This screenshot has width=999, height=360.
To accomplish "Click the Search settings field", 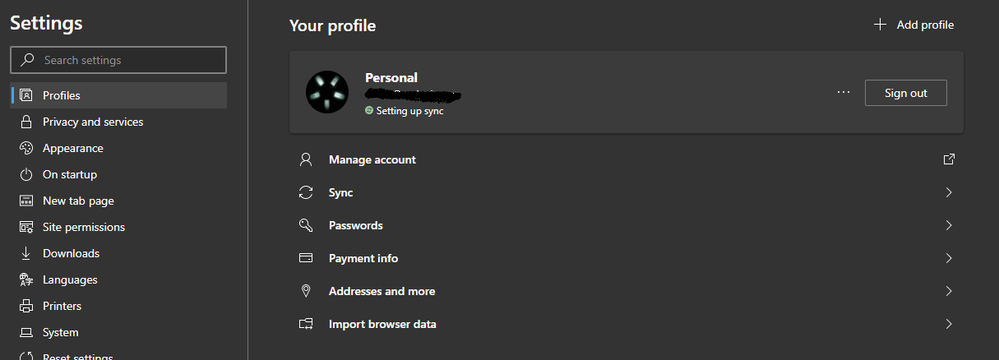I will click(119, 61).
